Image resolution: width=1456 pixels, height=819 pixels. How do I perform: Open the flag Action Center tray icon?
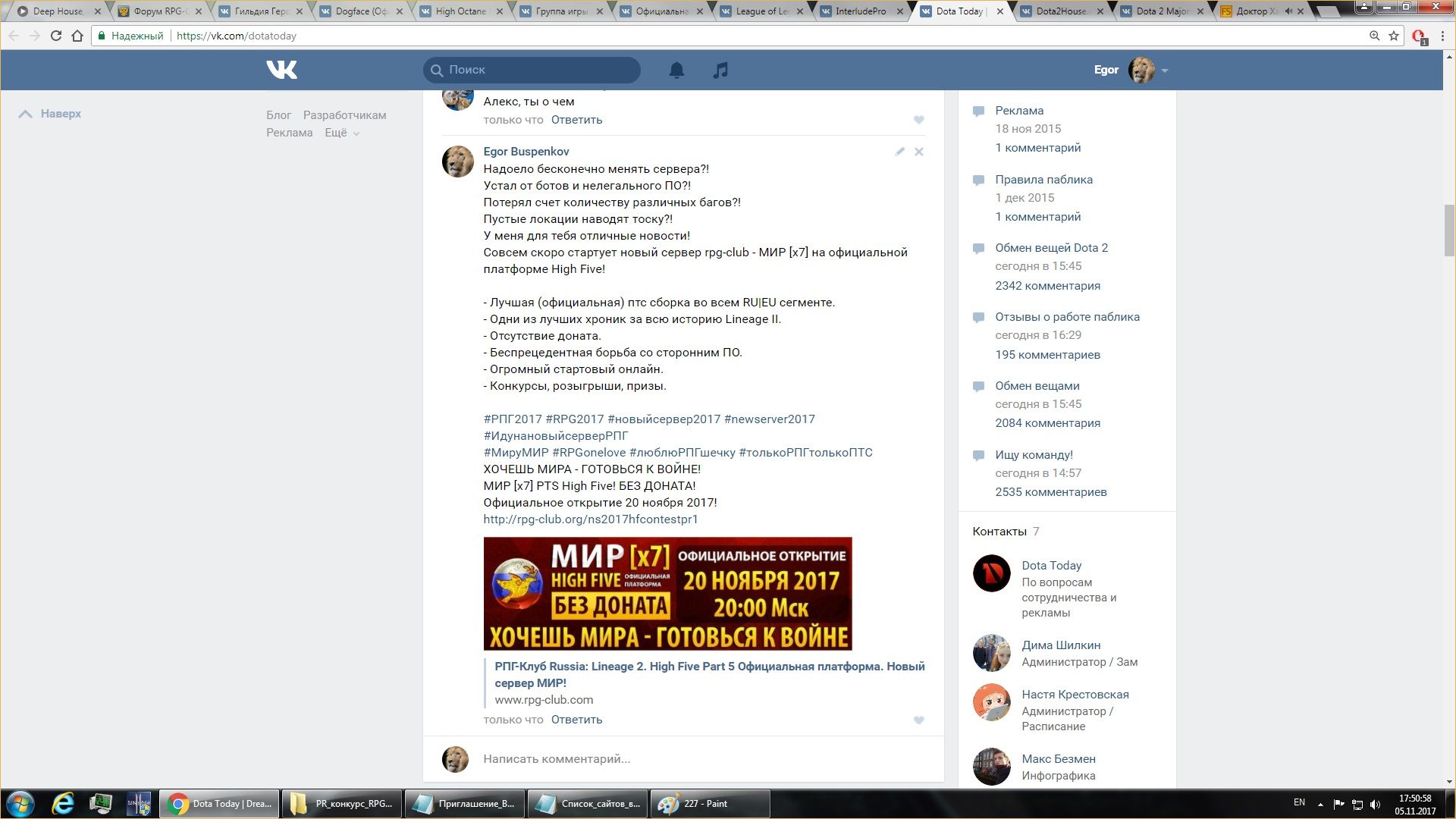(x=1339, y=805)
